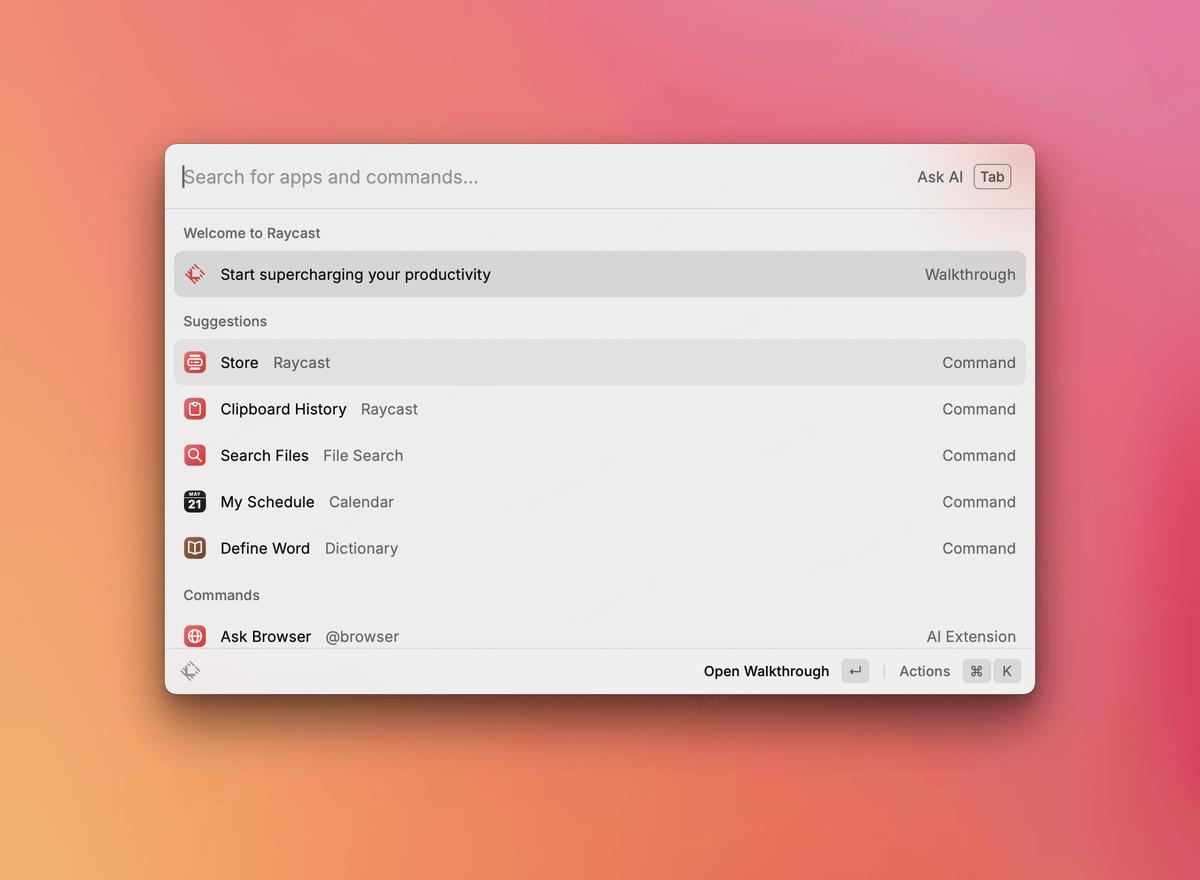Choose the Ask Browser extension title
Screen dimensions: 1200x880
pyautogui.click(x=265, y=636)
